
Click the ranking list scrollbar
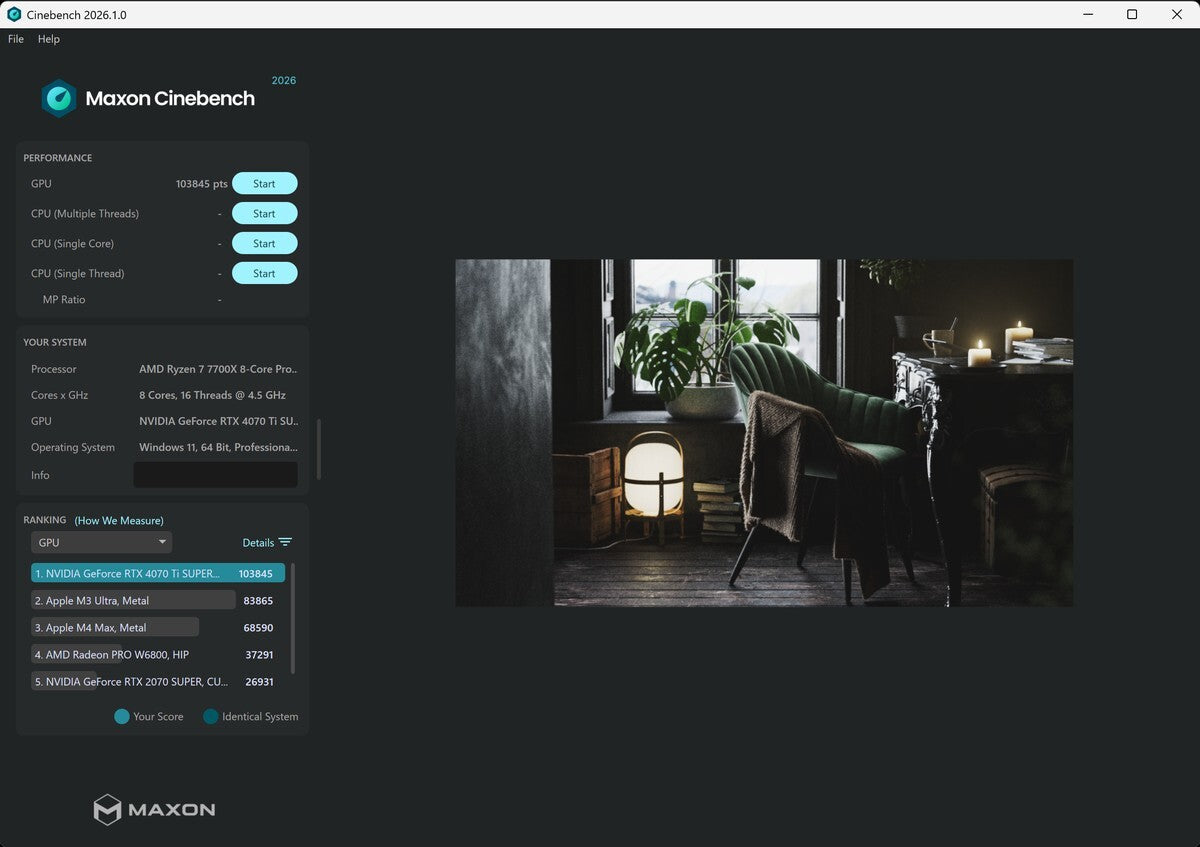click(293, 620)
